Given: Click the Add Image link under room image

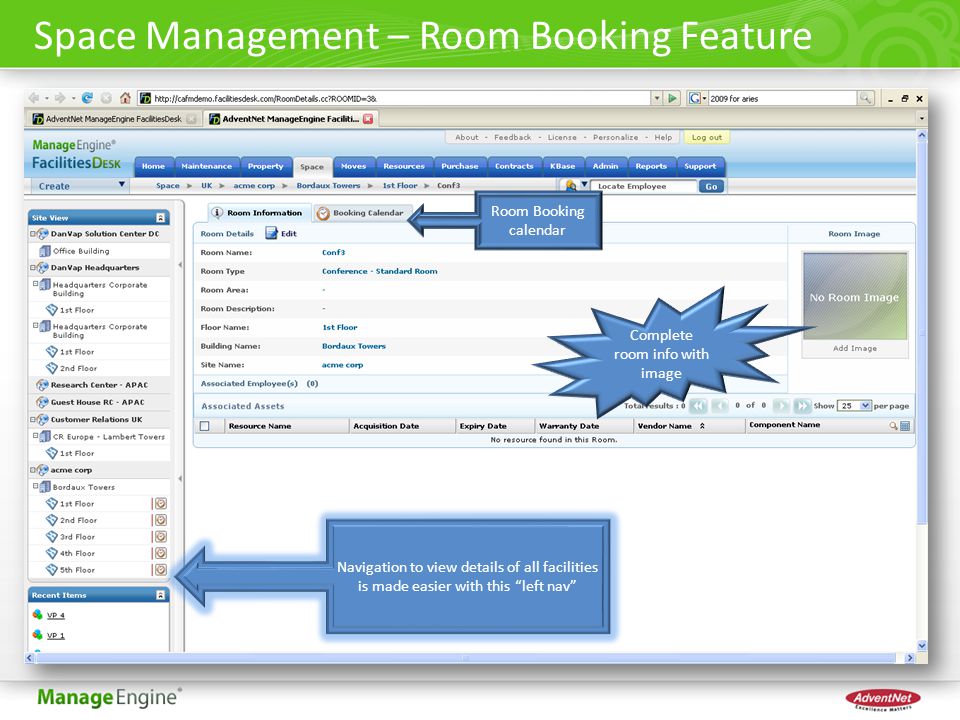Looking at the screenshot, I should [x=855, y=348].
